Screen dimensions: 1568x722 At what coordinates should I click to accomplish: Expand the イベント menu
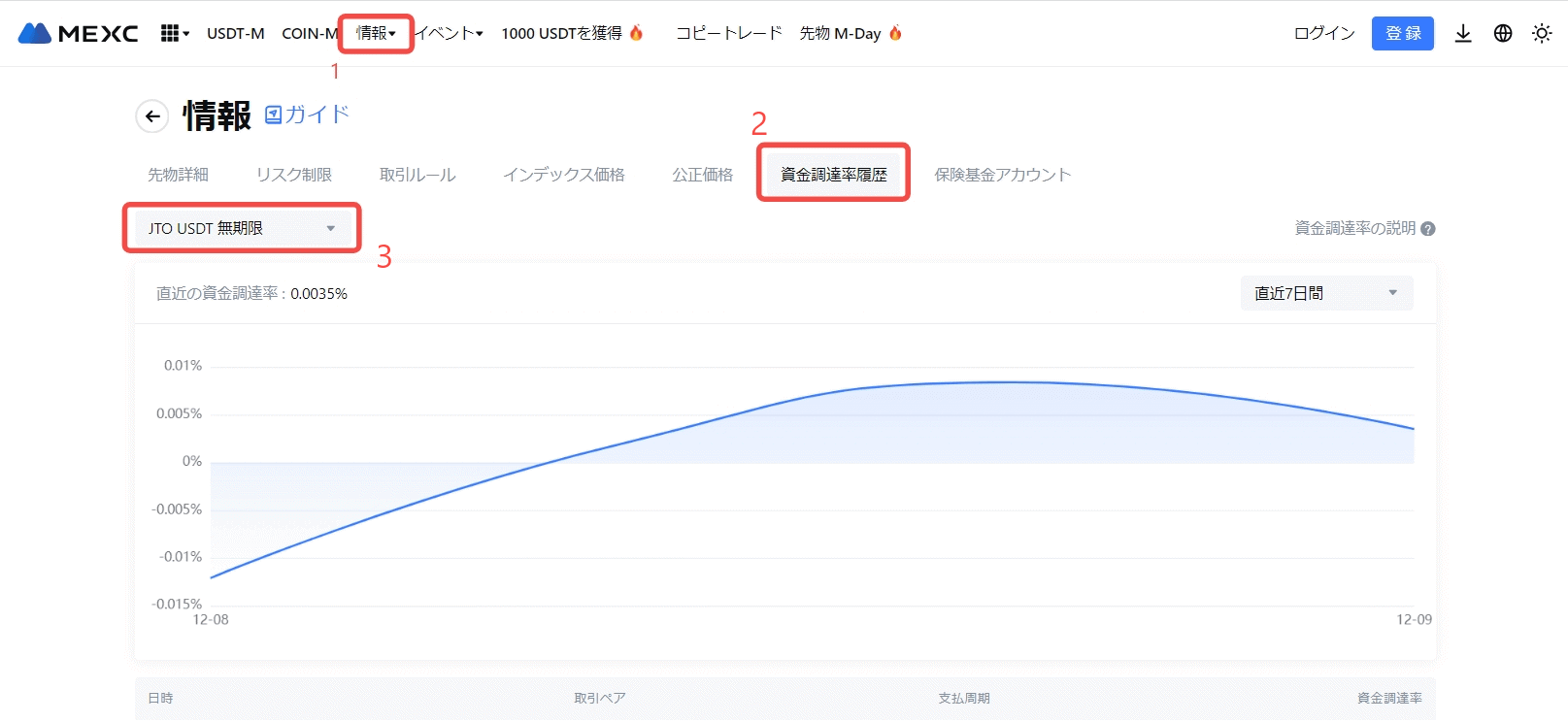(450, 33)
